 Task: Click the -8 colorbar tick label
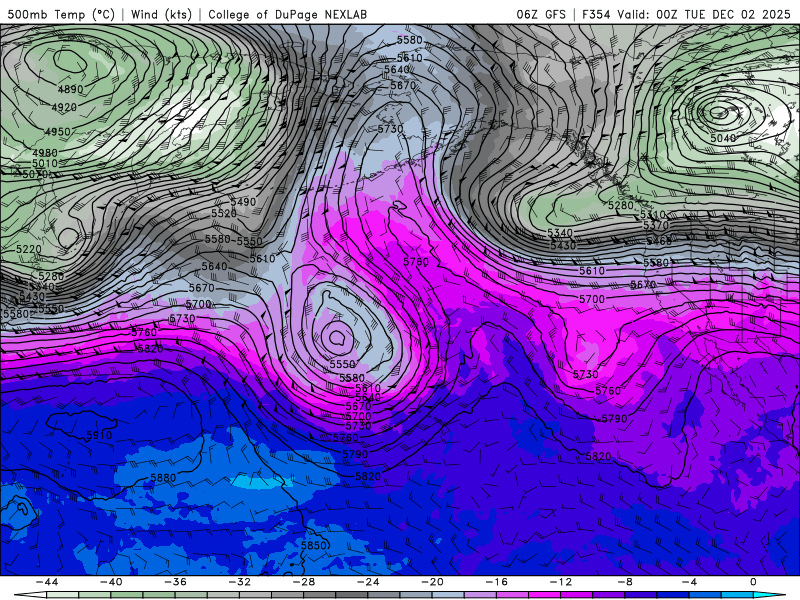(x=626, y=582)
